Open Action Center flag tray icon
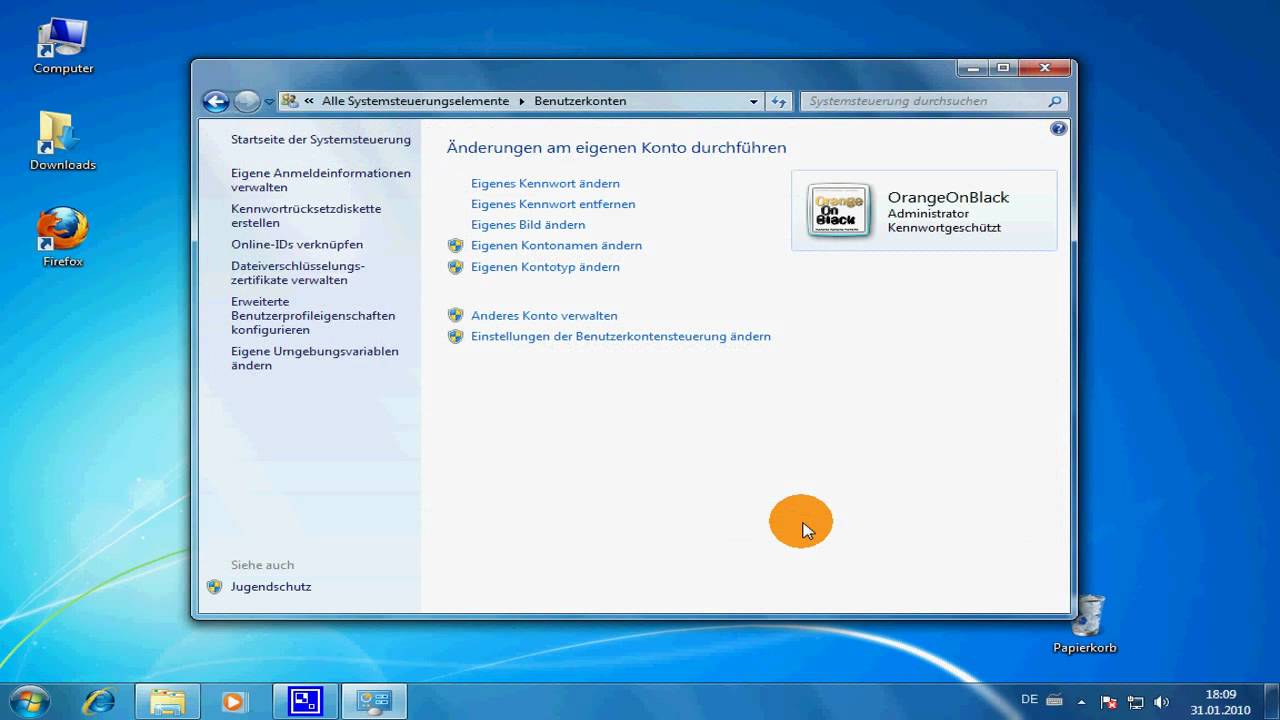The image size is (1280, 720). tap(1108, 702)
